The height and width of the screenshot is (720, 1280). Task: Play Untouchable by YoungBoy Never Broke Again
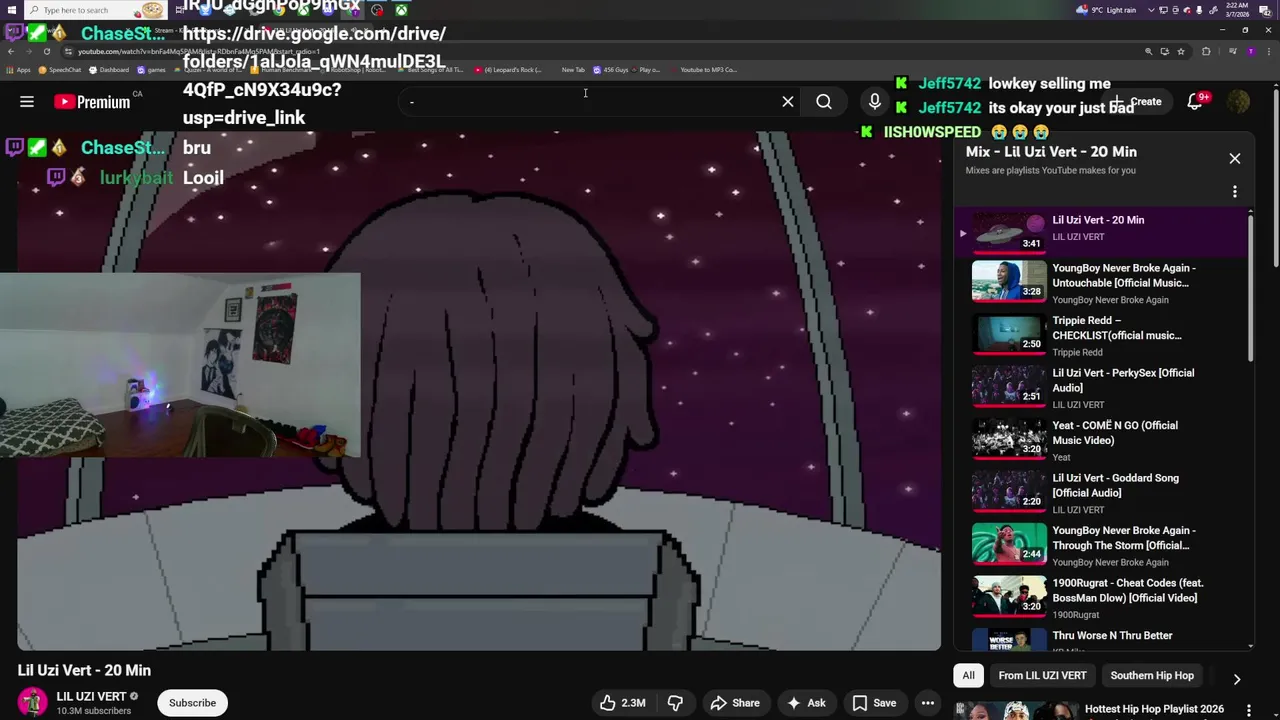click(x=1100, y=283)
